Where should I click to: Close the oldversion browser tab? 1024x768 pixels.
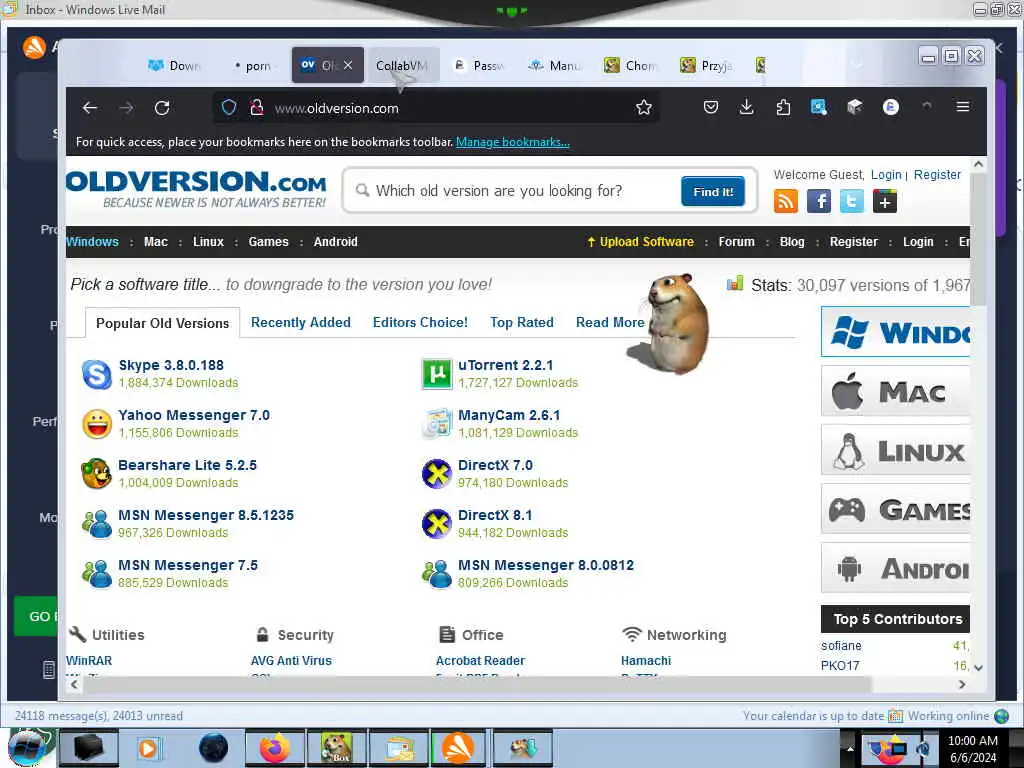pyautogui.click(x=348, y=65)
